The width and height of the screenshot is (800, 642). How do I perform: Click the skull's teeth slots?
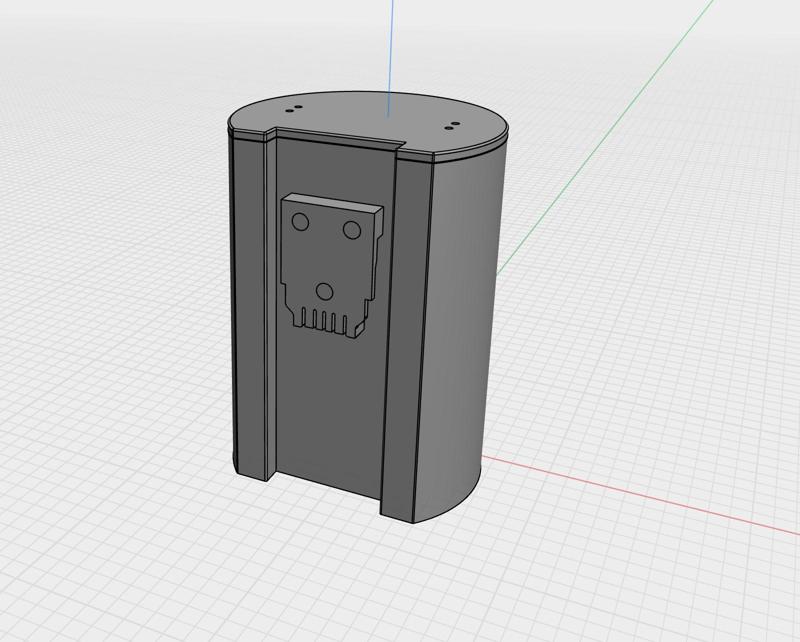tap(324, 320)
